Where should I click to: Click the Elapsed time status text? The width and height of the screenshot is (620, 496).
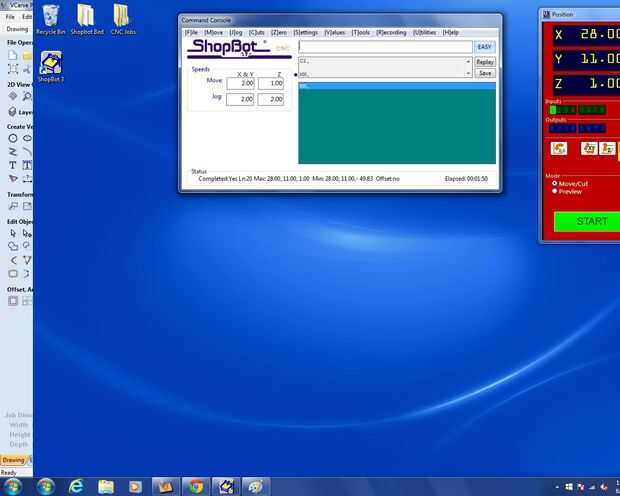point(466,179)
